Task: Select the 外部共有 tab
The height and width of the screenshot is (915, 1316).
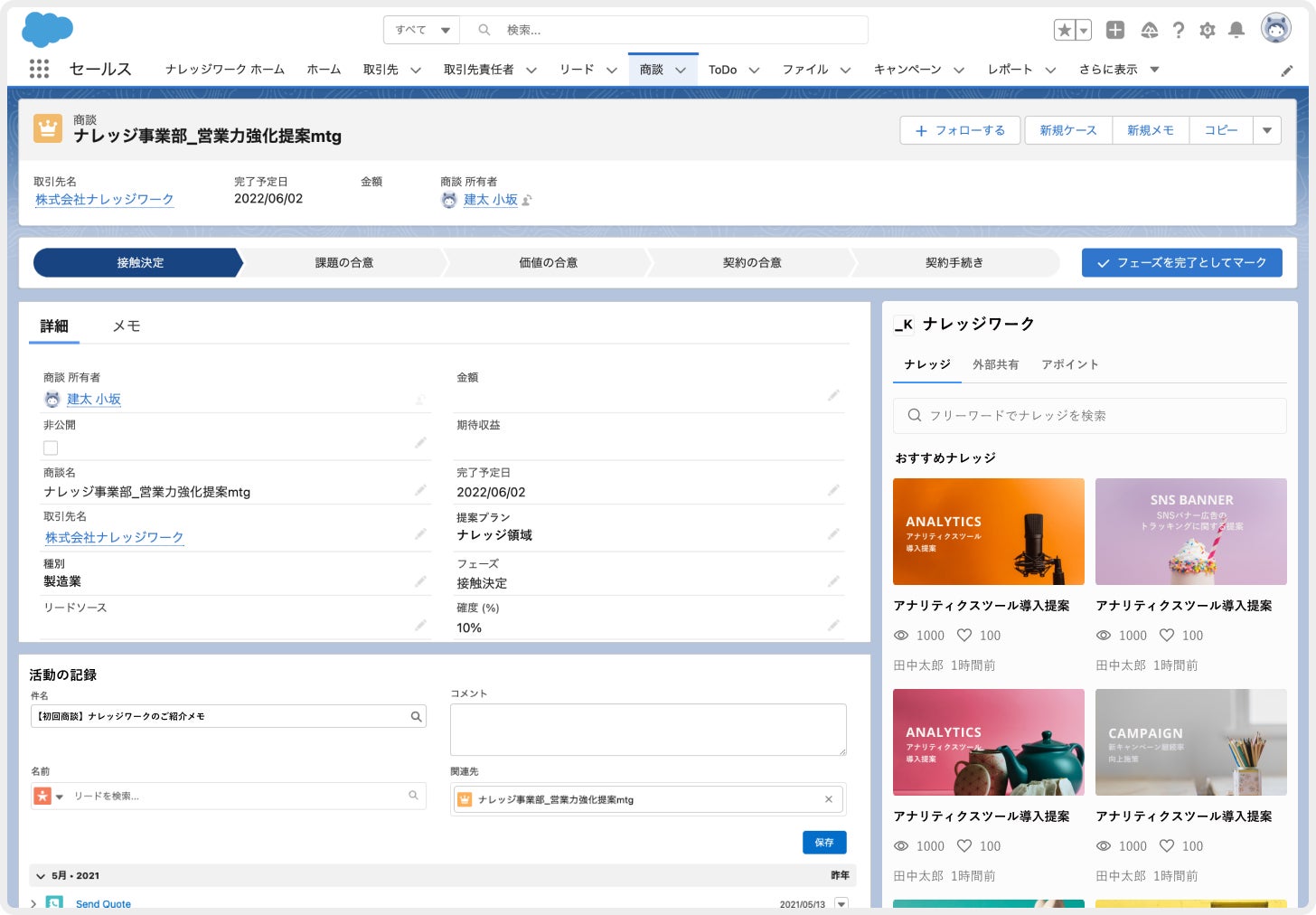Action: pos(995,364)
